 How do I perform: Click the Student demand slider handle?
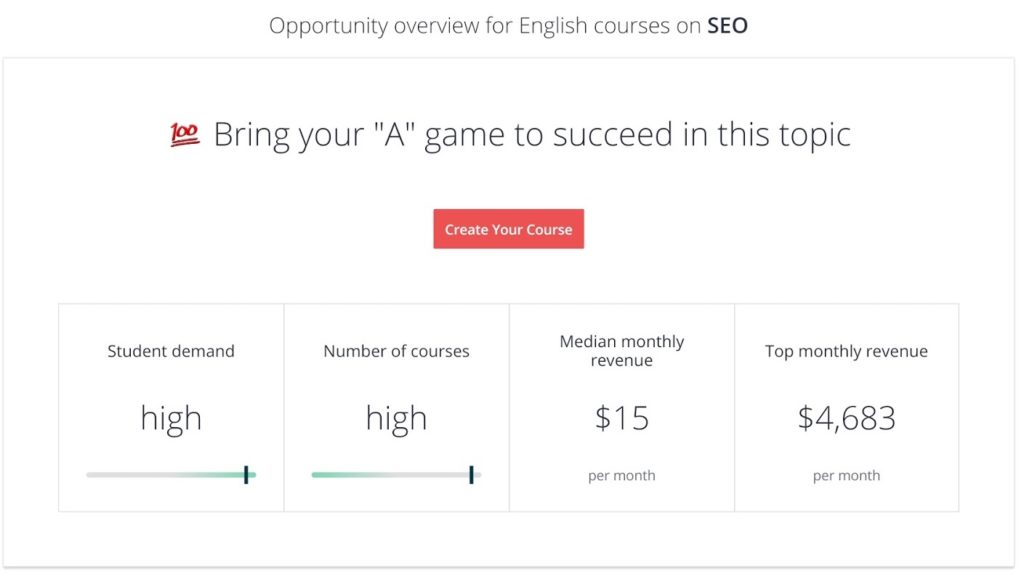pyautogui.click(x=246, y=475)
